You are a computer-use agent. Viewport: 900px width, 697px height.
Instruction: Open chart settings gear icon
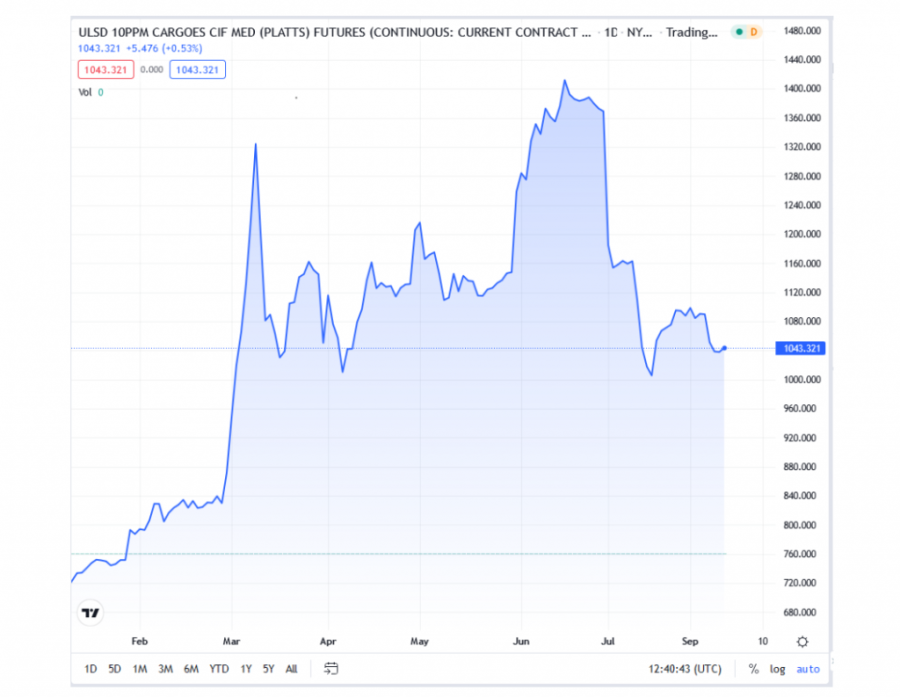(802, 641)
